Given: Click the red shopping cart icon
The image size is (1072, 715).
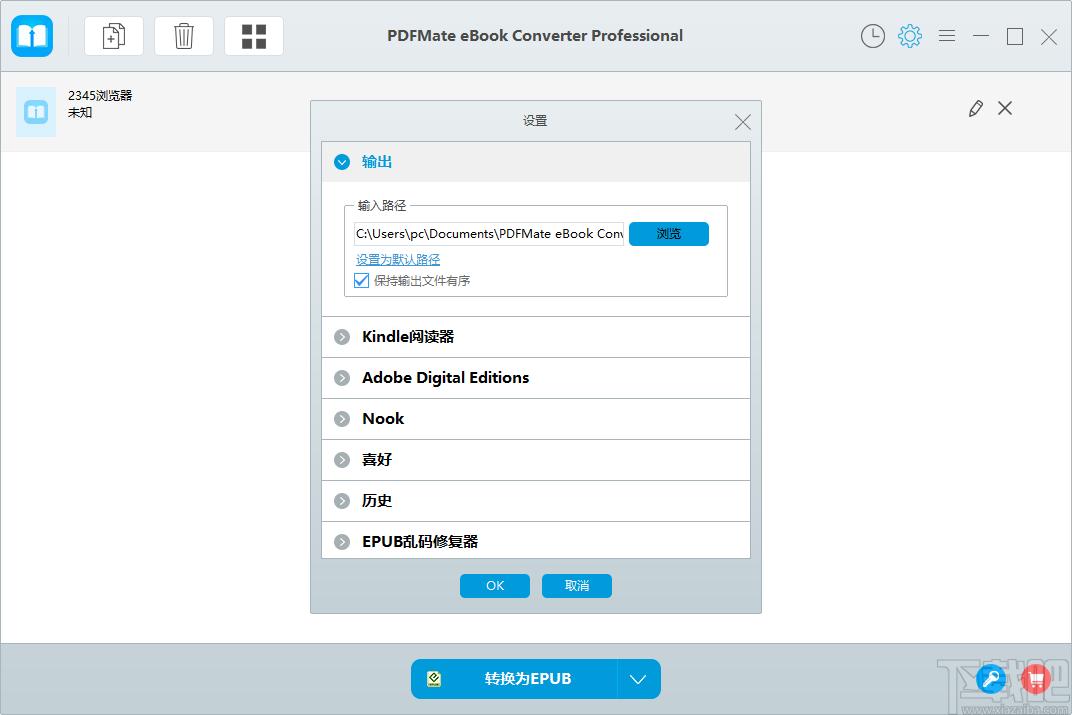Looking at the screenshot, I should [x=1036, y=679].
